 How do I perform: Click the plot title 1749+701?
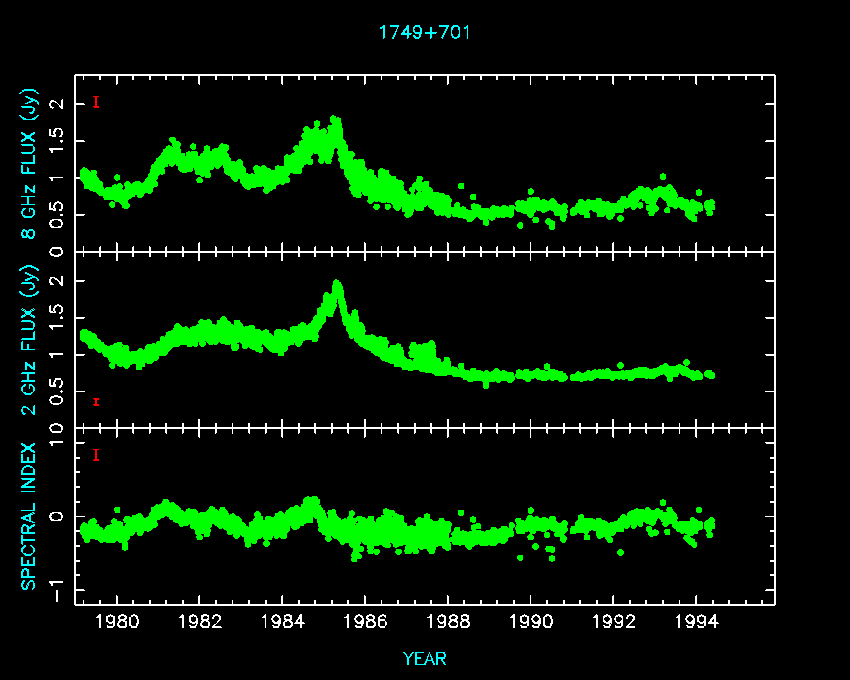coord(424,32)
